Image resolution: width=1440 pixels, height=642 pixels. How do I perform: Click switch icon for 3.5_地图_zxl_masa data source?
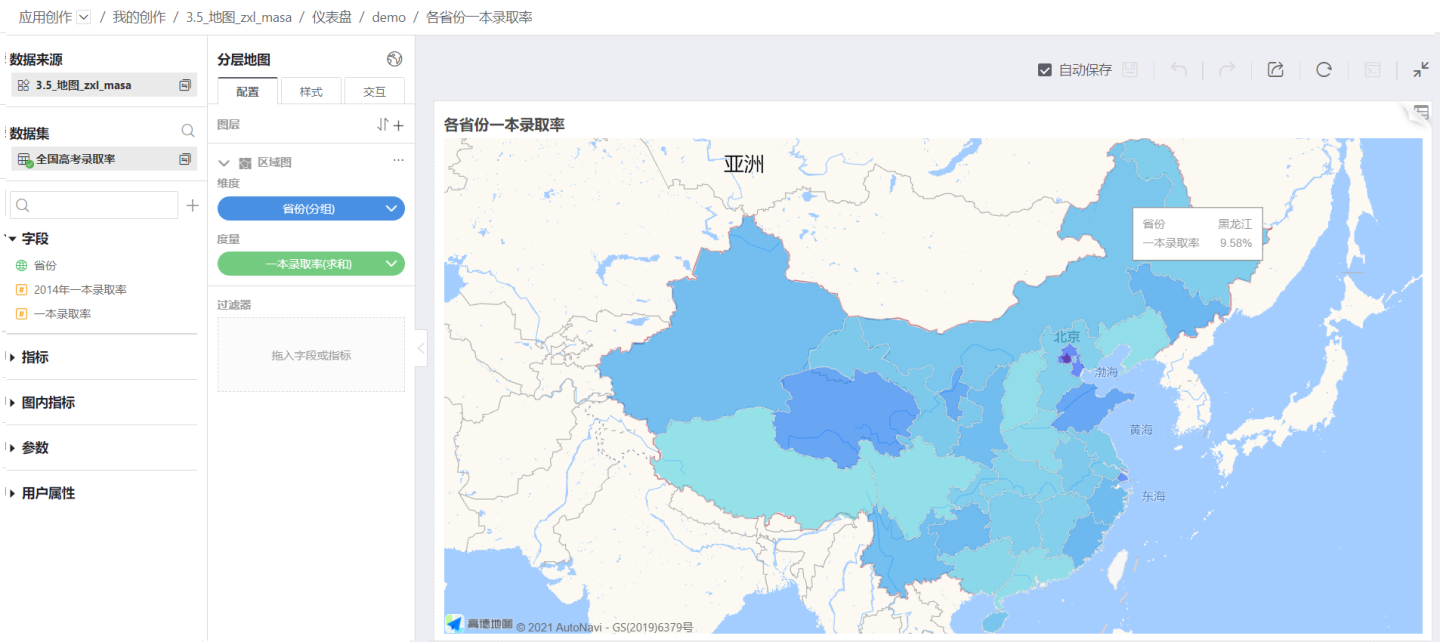click(x=185, y=85)
